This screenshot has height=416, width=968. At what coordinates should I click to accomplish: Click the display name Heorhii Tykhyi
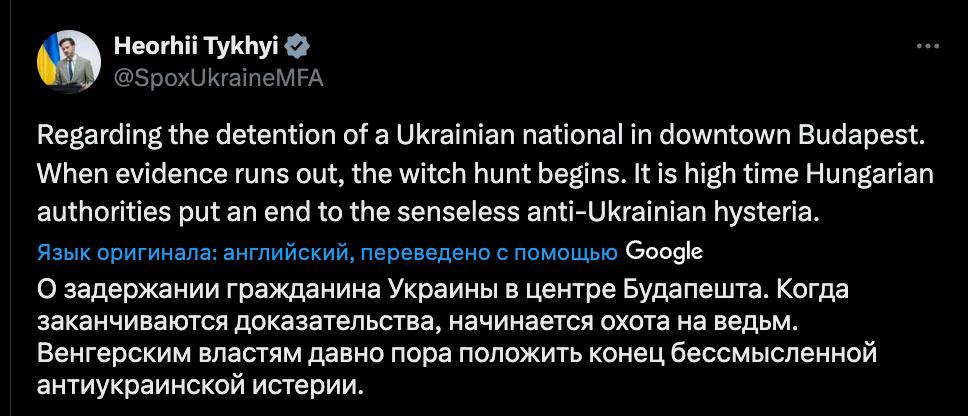tap(196, 46)
